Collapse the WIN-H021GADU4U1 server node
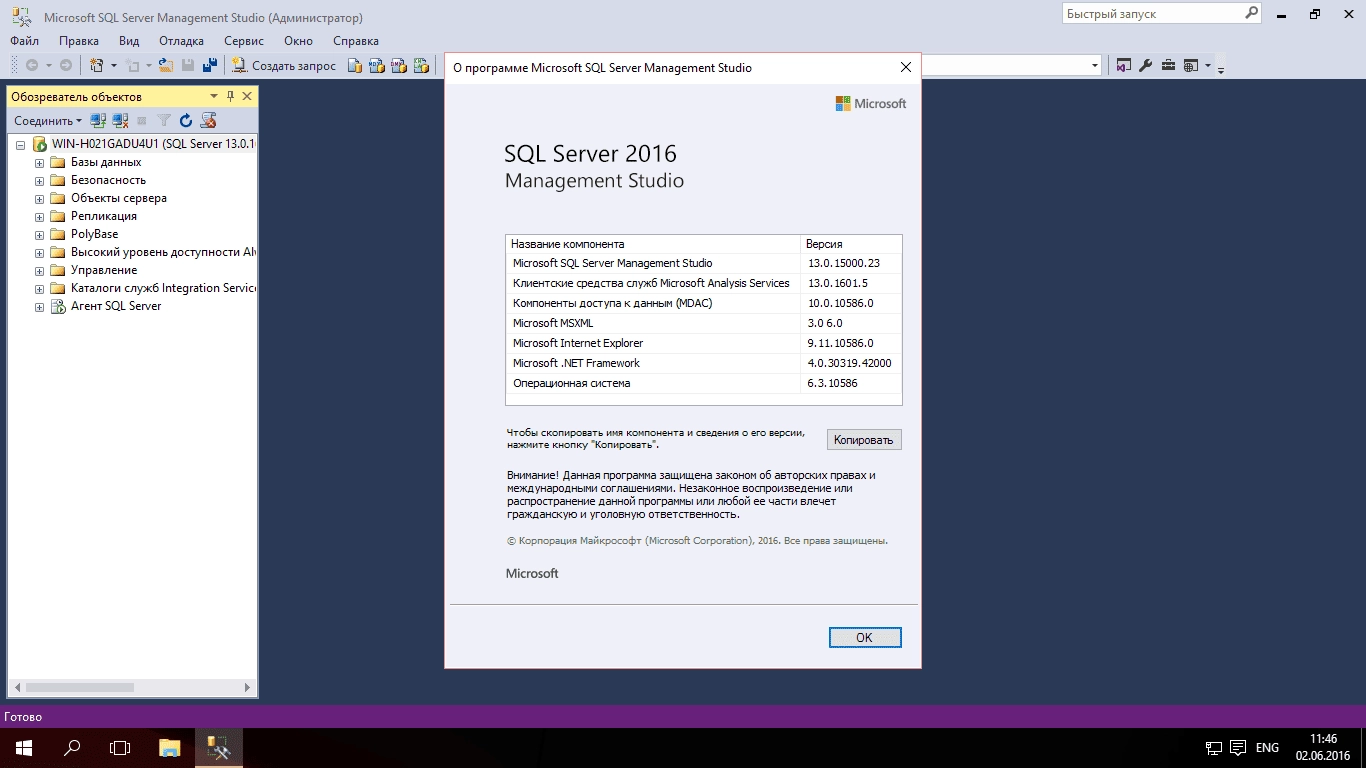 (x=20, y=145)
